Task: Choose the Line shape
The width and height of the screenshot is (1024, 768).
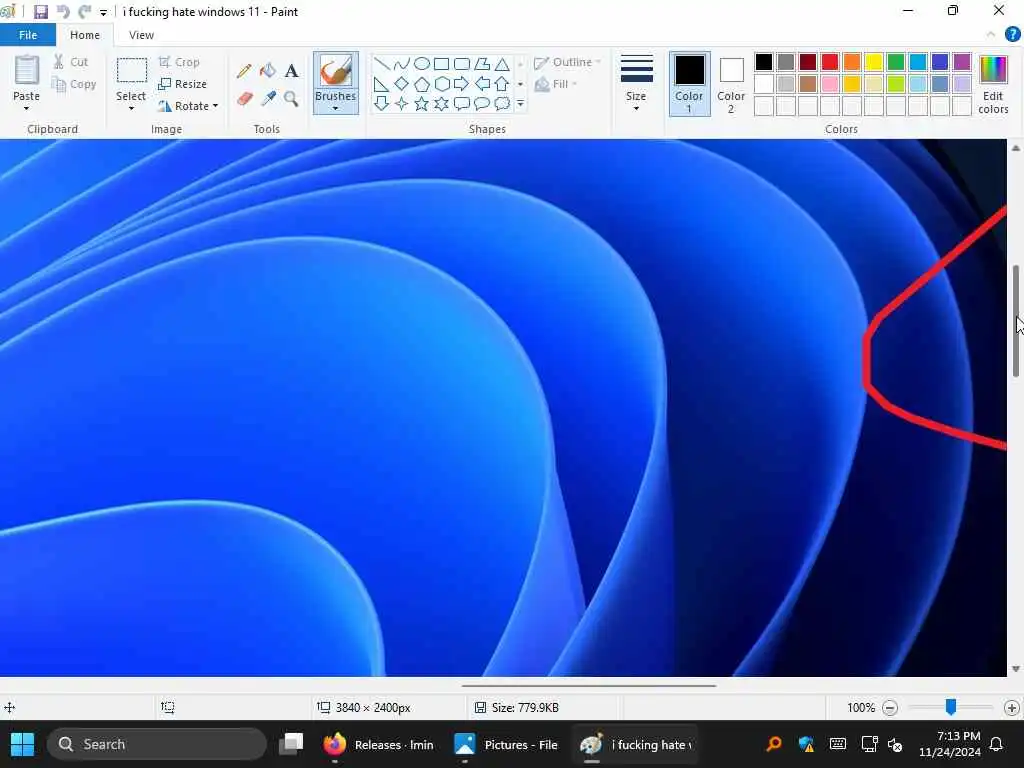Action: [x=381, y=63]
